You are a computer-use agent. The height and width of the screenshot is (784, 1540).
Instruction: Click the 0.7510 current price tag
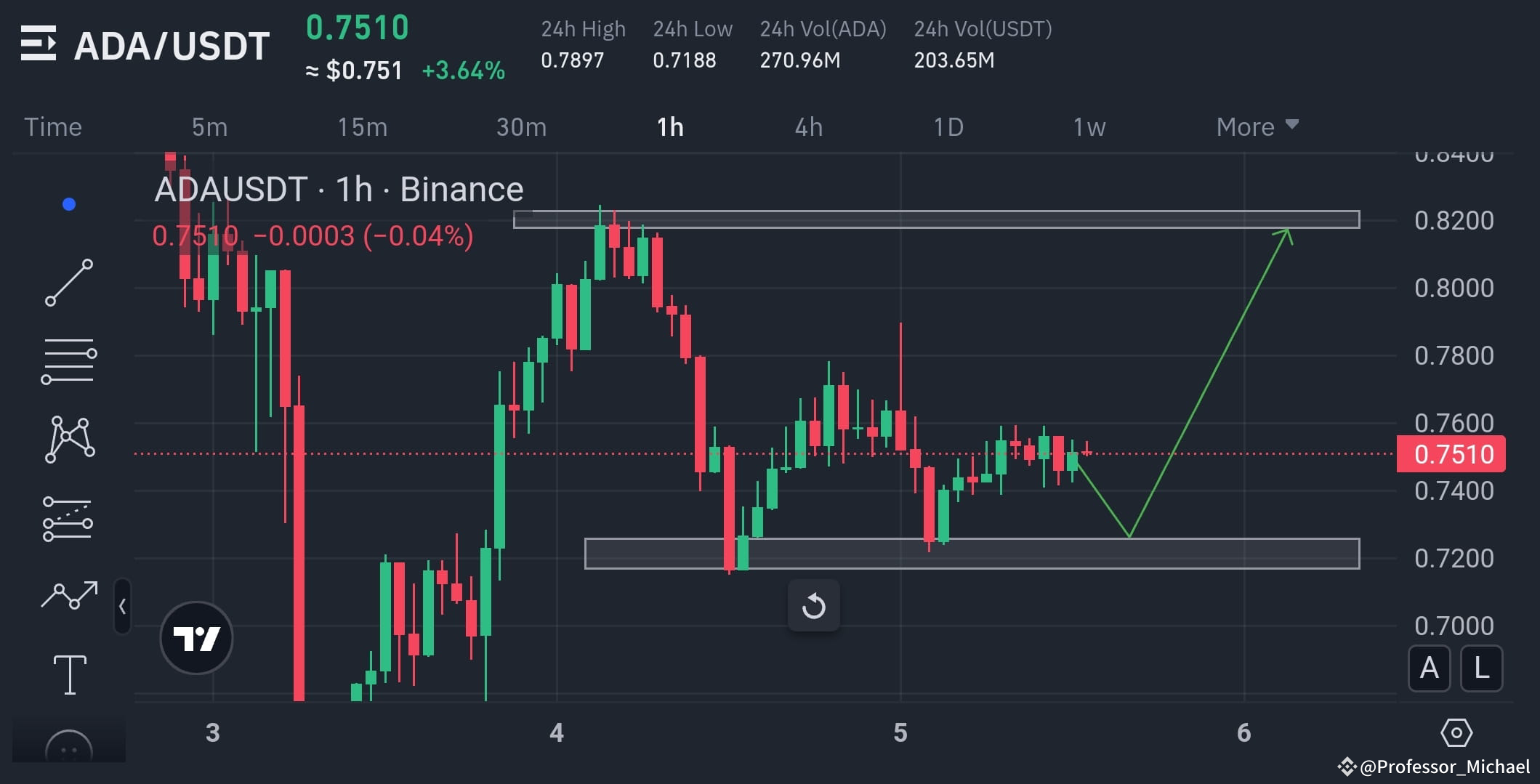[1451, 453]
